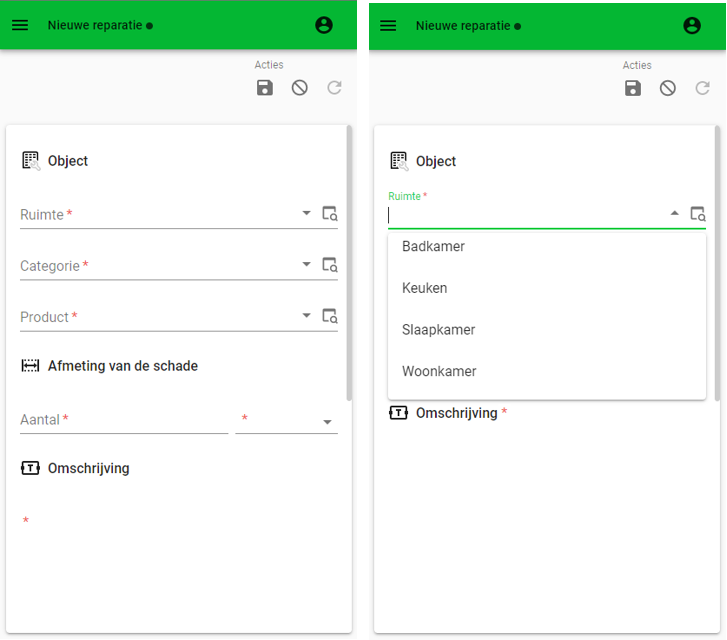The height and width of the screenshot is (640, 727).
Task: Expand the Product dropdown arrow
Action: point(306,315)
